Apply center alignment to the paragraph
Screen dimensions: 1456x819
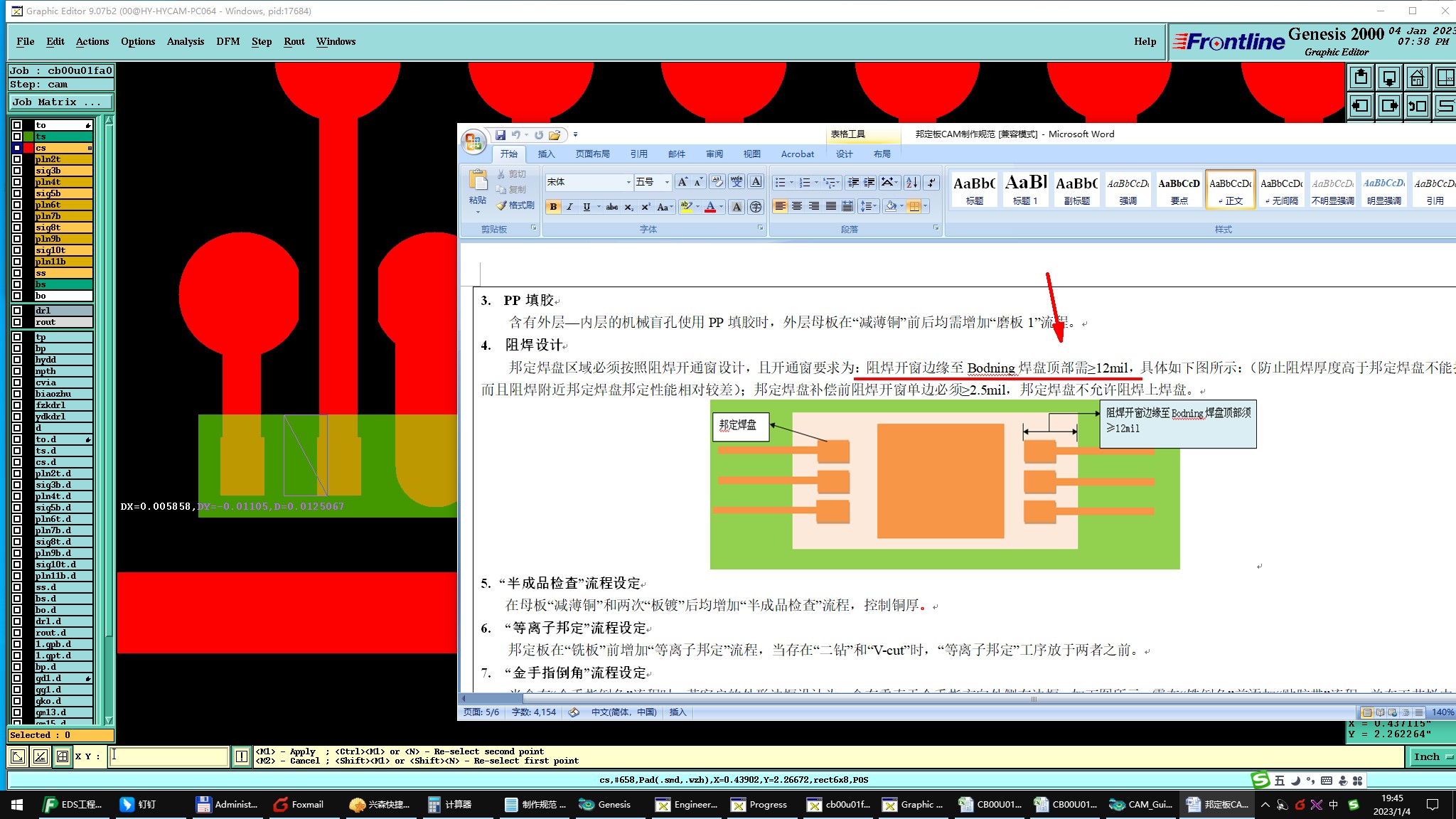pos(797,206)
